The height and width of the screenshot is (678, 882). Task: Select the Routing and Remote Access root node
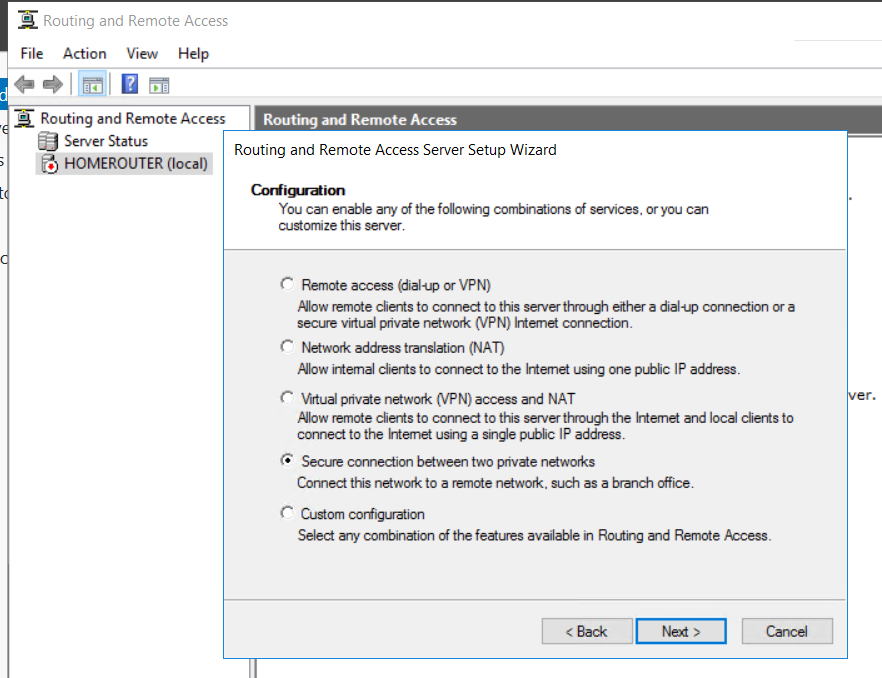[132, 118]
